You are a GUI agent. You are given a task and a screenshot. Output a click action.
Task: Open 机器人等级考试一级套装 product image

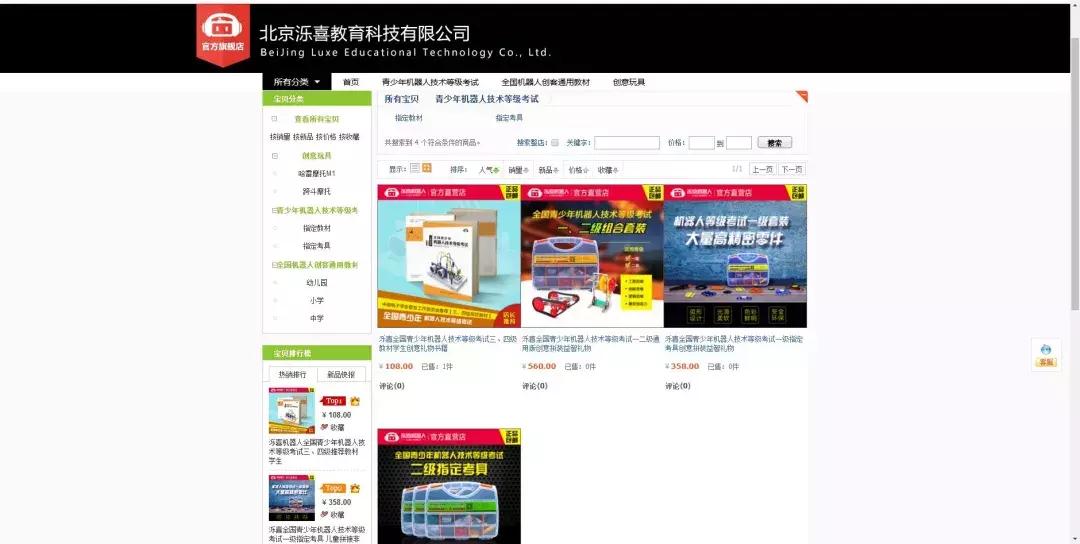coord(736,255)
